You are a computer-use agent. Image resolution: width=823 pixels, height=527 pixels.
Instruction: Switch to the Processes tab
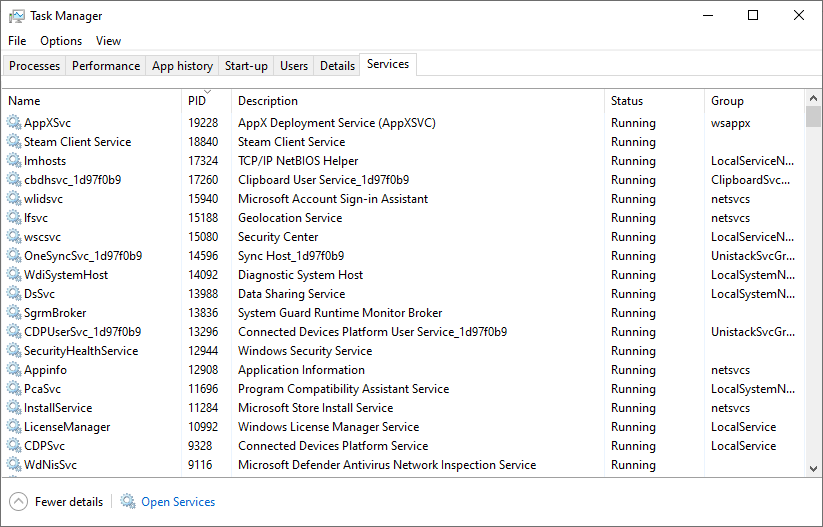35,66
